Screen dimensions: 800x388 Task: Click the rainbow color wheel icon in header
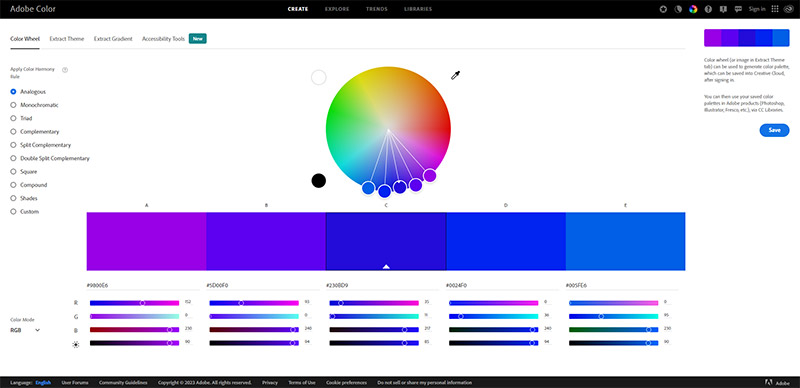click(x=693, y=9)
